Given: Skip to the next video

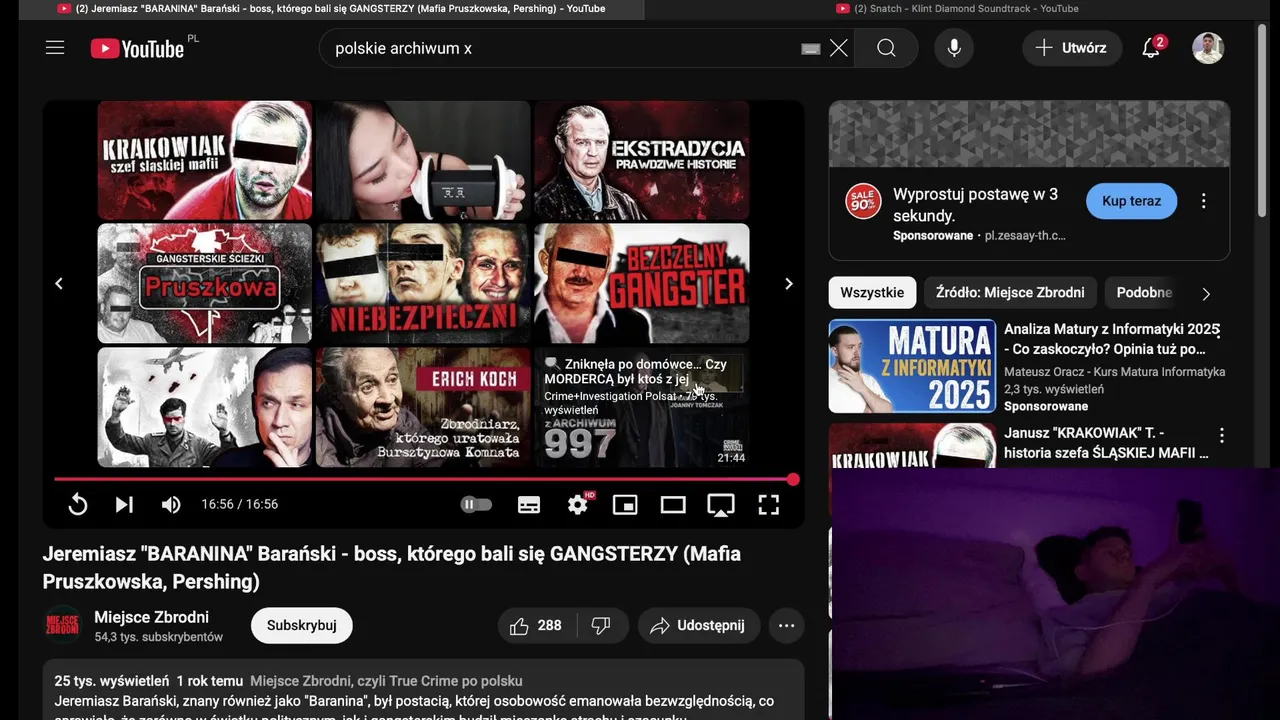Looking at the screenshot, I should (x=124, y=505).
